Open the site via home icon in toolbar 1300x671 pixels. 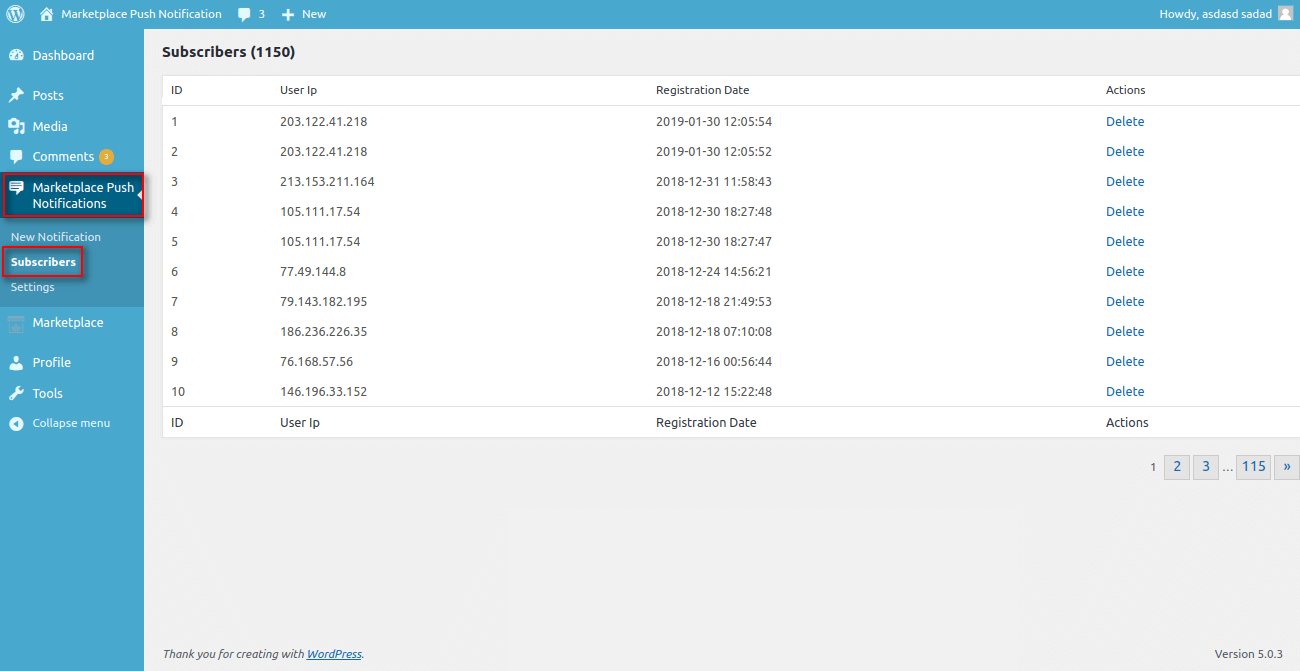(x=44, y=13)
